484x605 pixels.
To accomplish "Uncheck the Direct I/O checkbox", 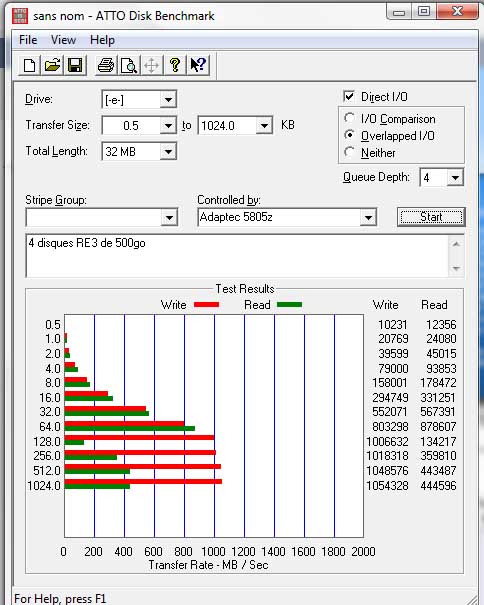I will pos(349,96).
